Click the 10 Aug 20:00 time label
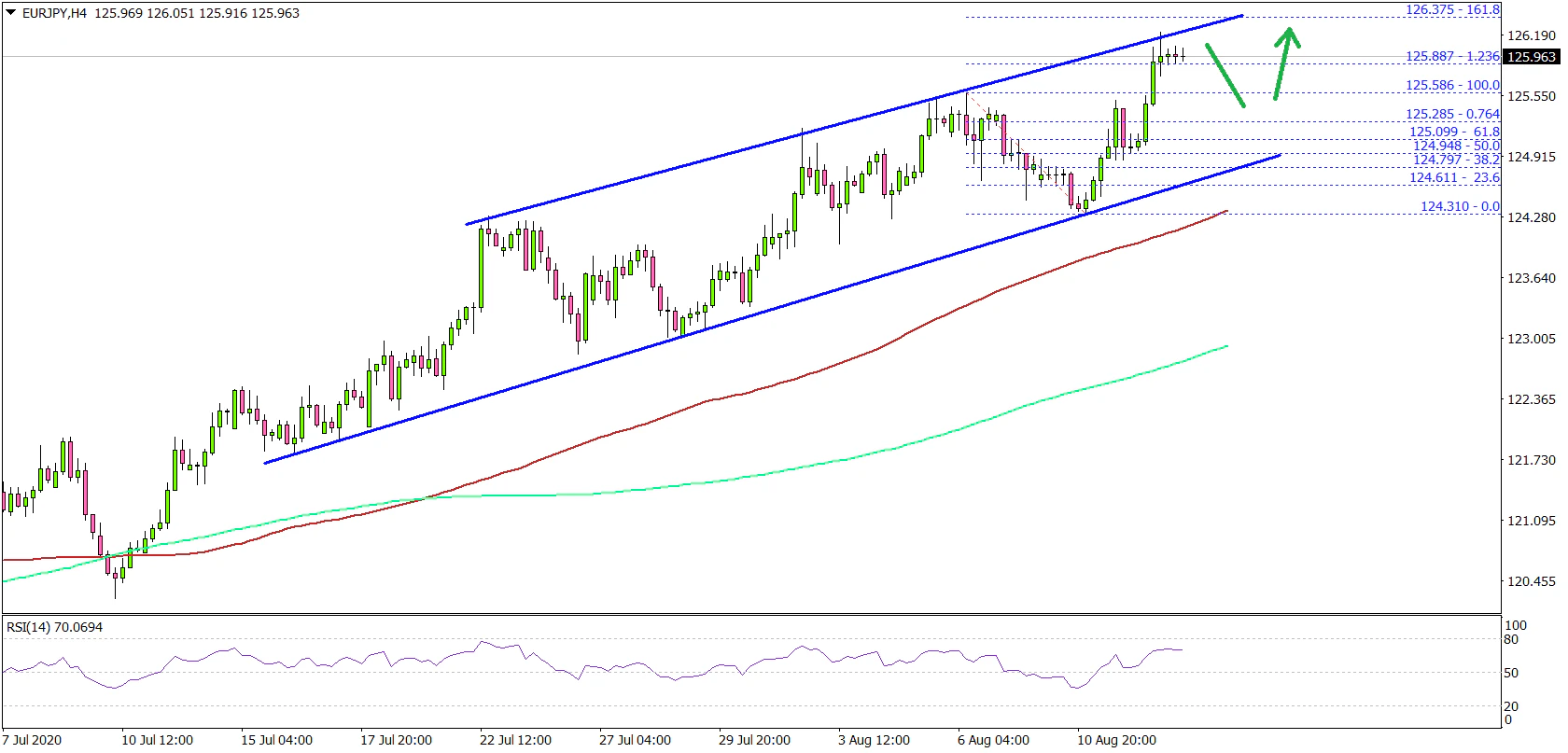This screenshot has height=753, width=1568. [x=1116, y=740]
